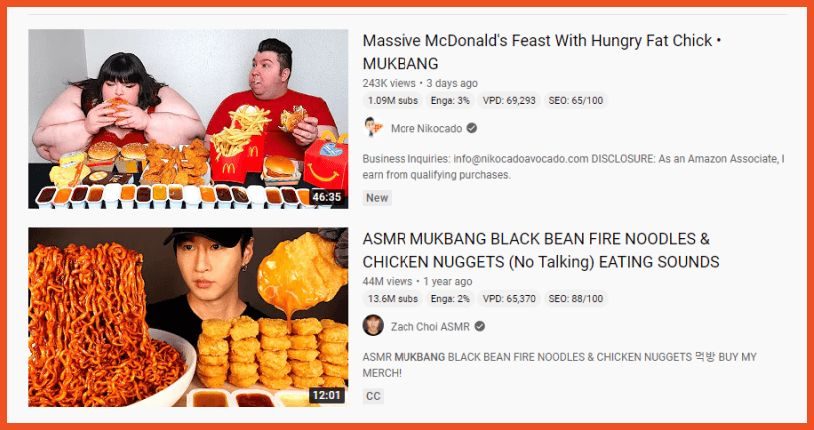Open the Massive McDonald's Feast video title
The height and width of the screenshot is (430, 814).
[x=541, y=52]
